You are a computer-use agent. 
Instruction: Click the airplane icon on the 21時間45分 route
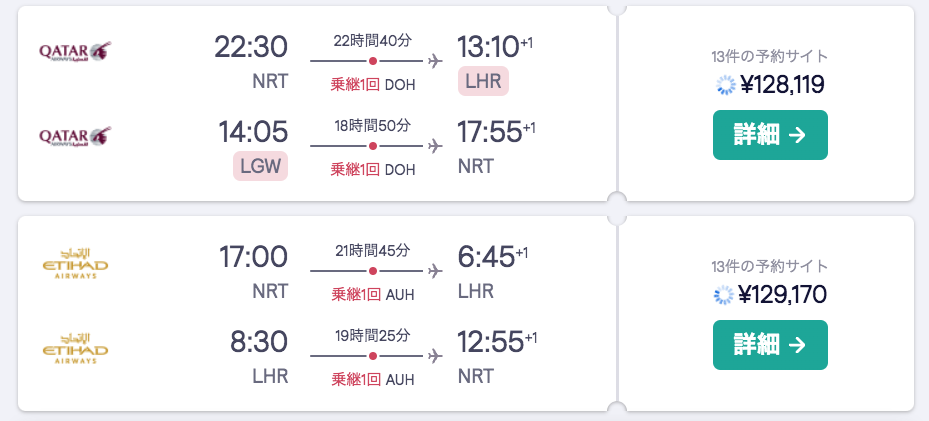coord(435,271)
